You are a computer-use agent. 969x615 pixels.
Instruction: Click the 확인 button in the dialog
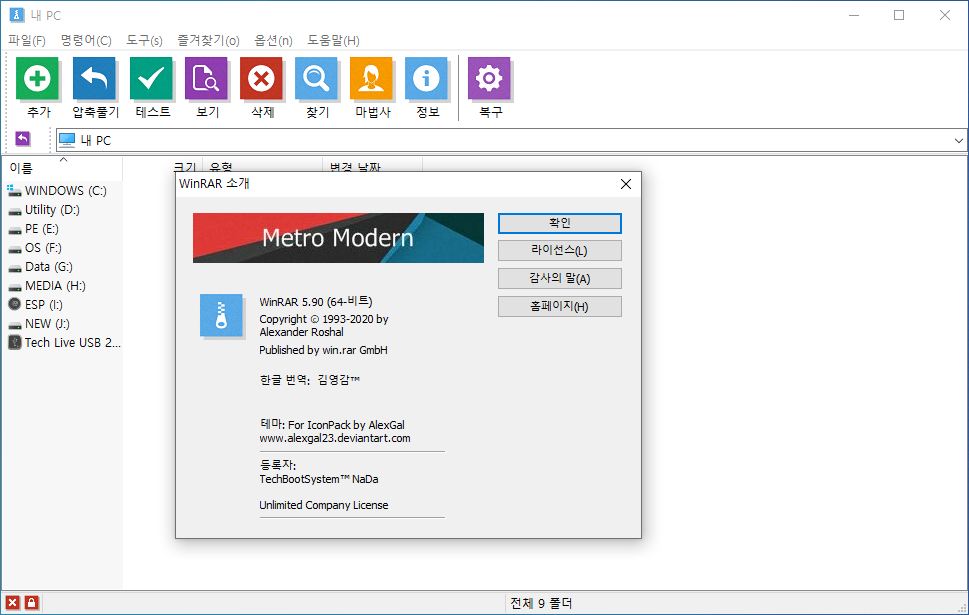(x=560, y=223)
